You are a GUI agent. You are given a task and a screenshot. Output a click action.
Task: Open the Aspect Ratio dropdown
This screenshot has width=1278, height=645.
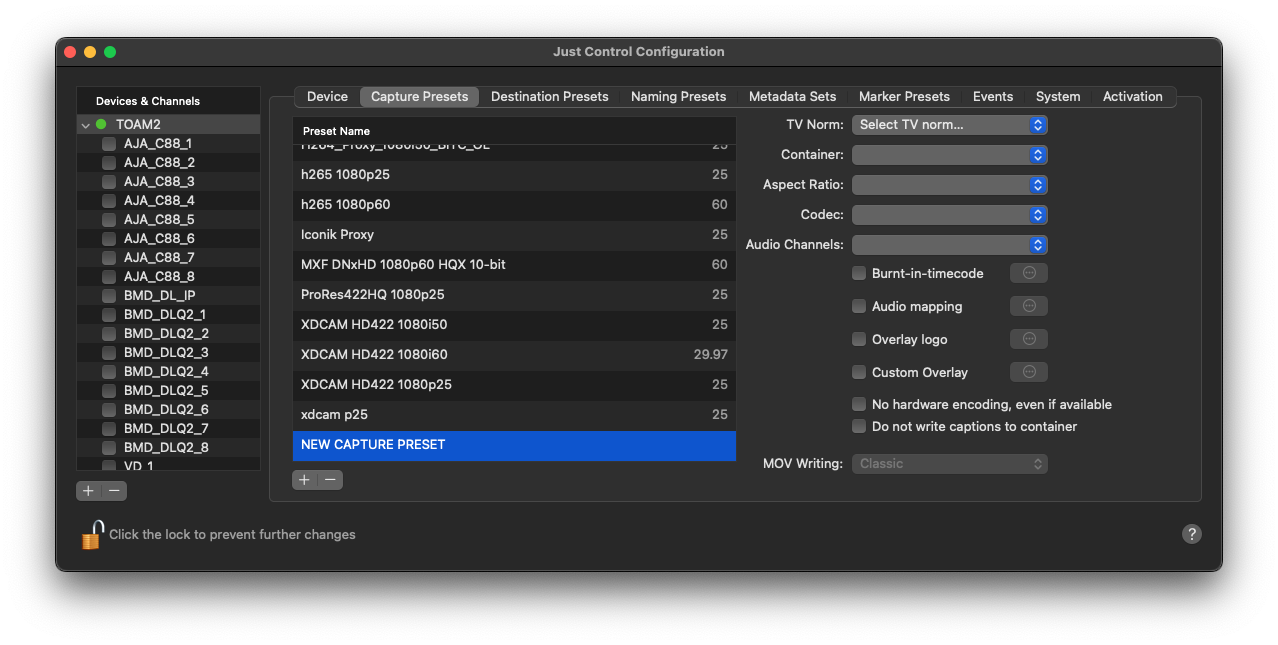tap(949, 185)
